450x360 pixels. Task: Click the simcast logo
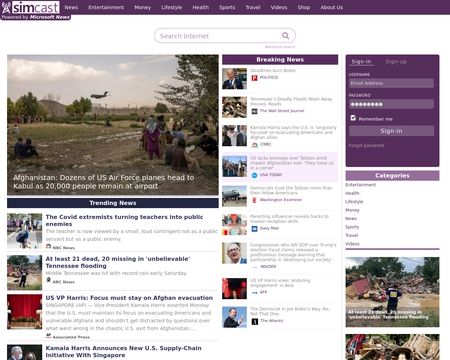point(31,7)
